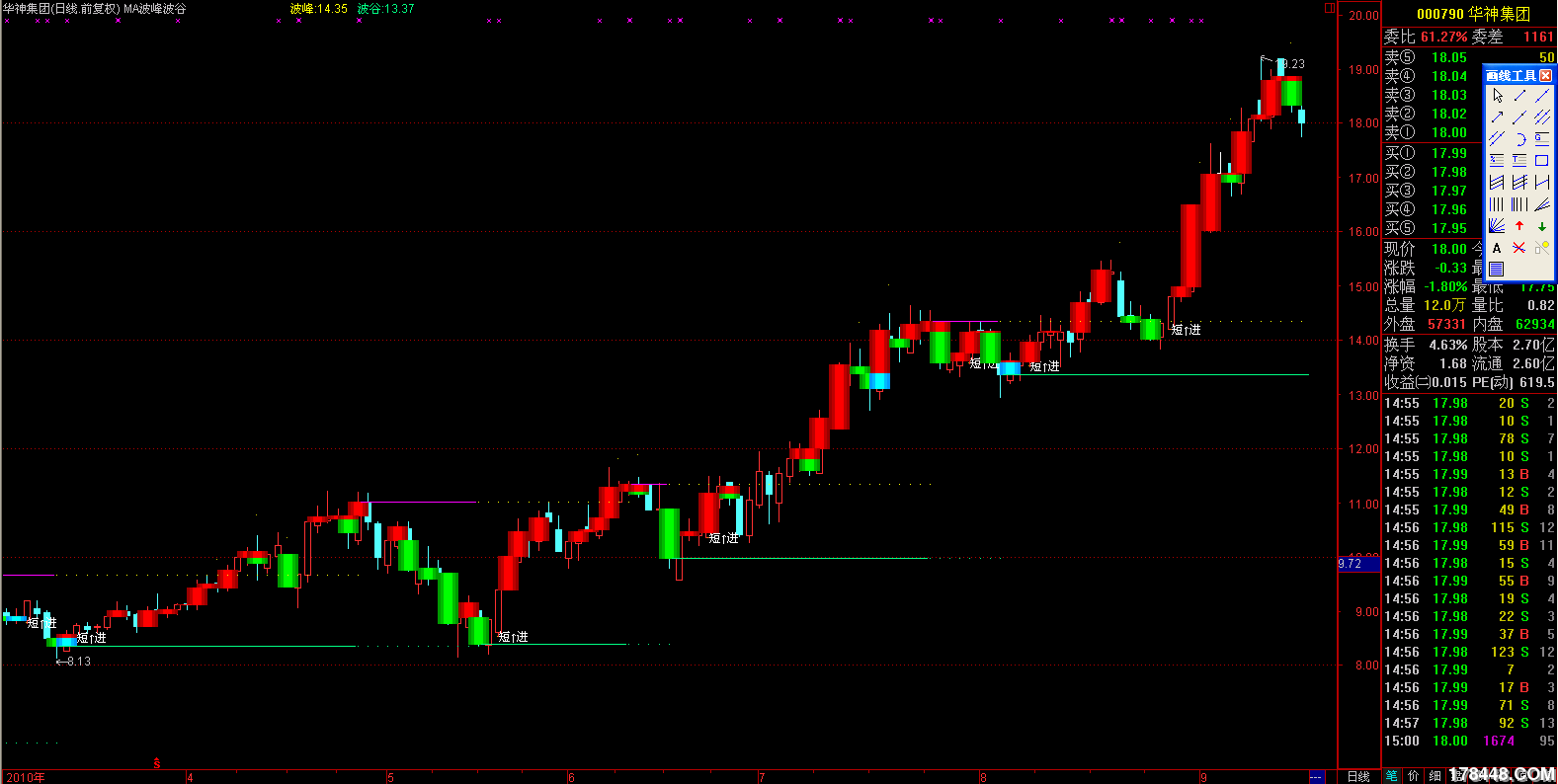Open the 日线 period selector
1558x784 pixels.
click(x=1358, y=777)
